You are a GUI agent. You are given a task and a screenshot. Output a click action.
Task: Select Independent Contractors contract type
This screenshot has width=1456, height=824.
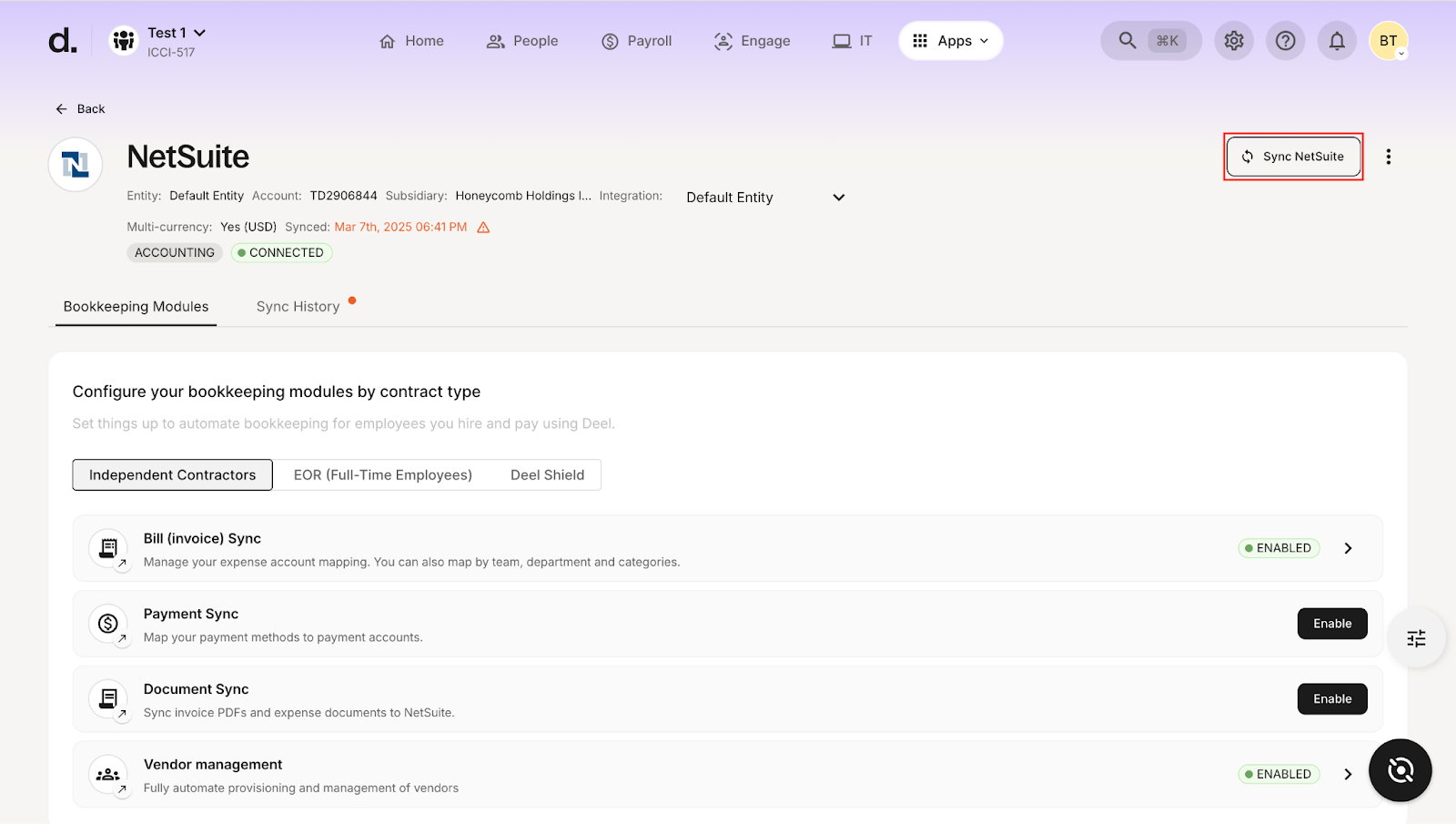[x=173, y=475]
